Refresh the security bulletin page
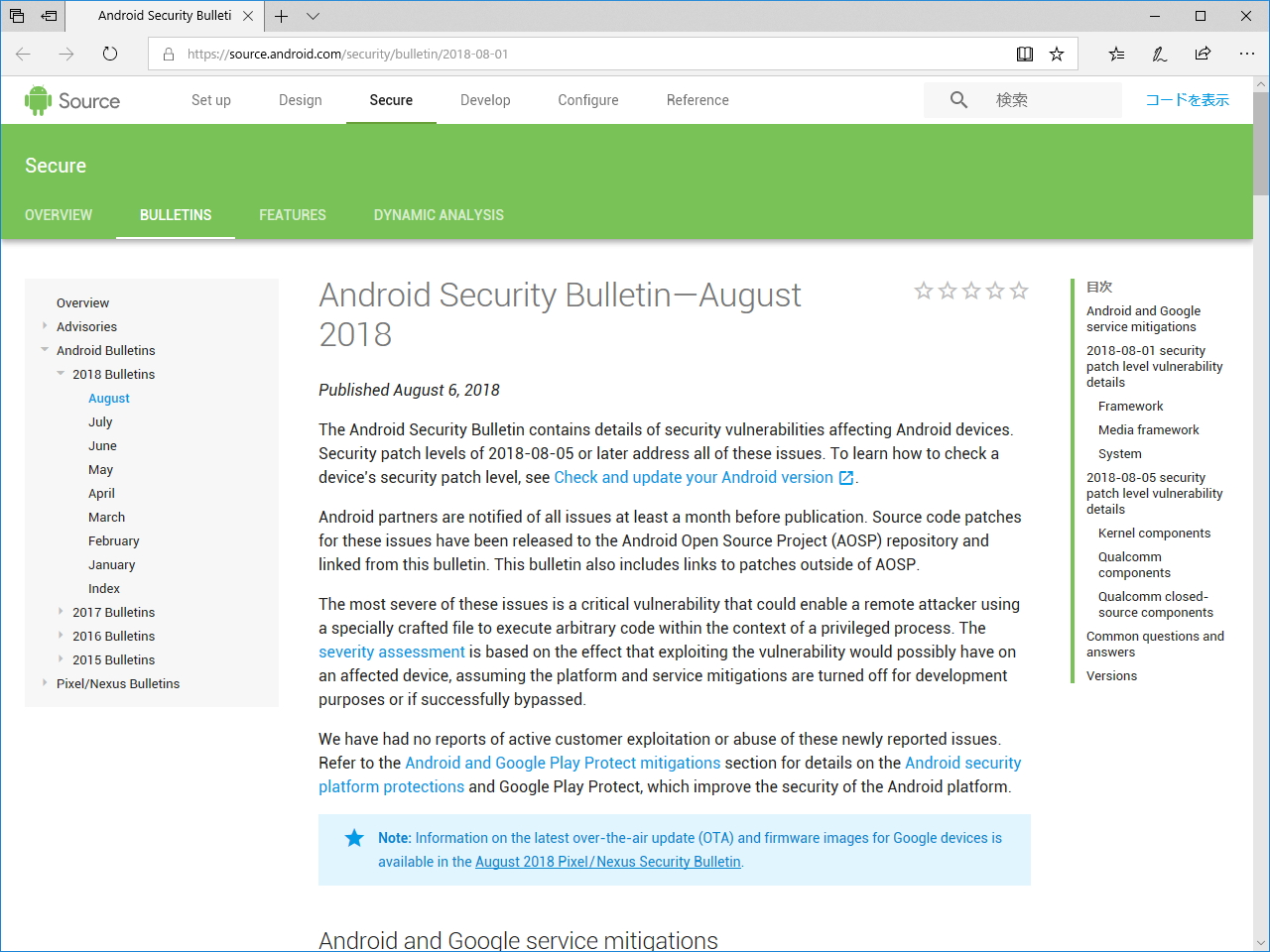 [x=109, y=54]
